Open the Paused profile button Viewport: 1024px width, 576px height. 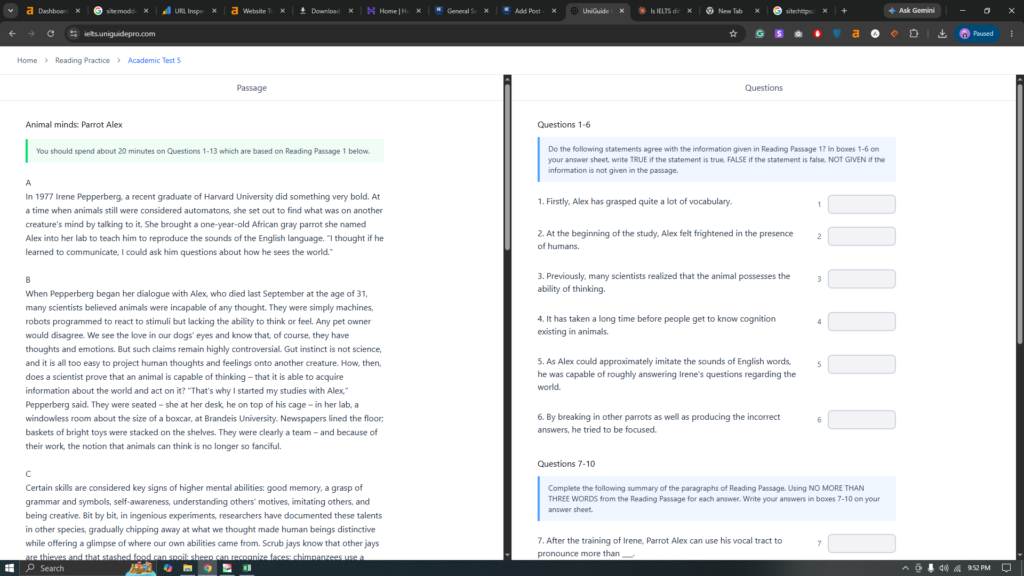pyautogui.click(x=977, y=33)
